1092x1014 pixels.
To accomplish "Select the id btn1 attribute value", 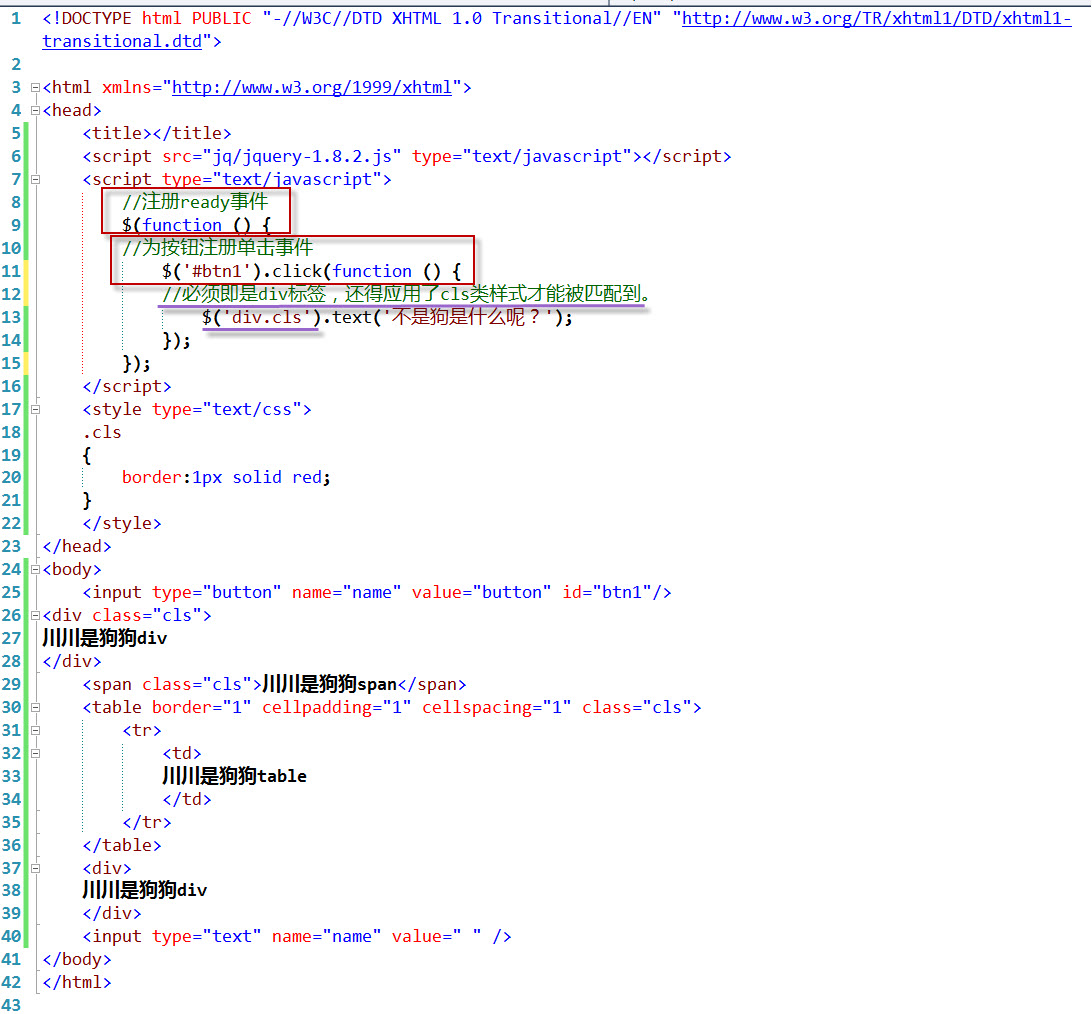I will pyautogui.click(x=622, y=592).
